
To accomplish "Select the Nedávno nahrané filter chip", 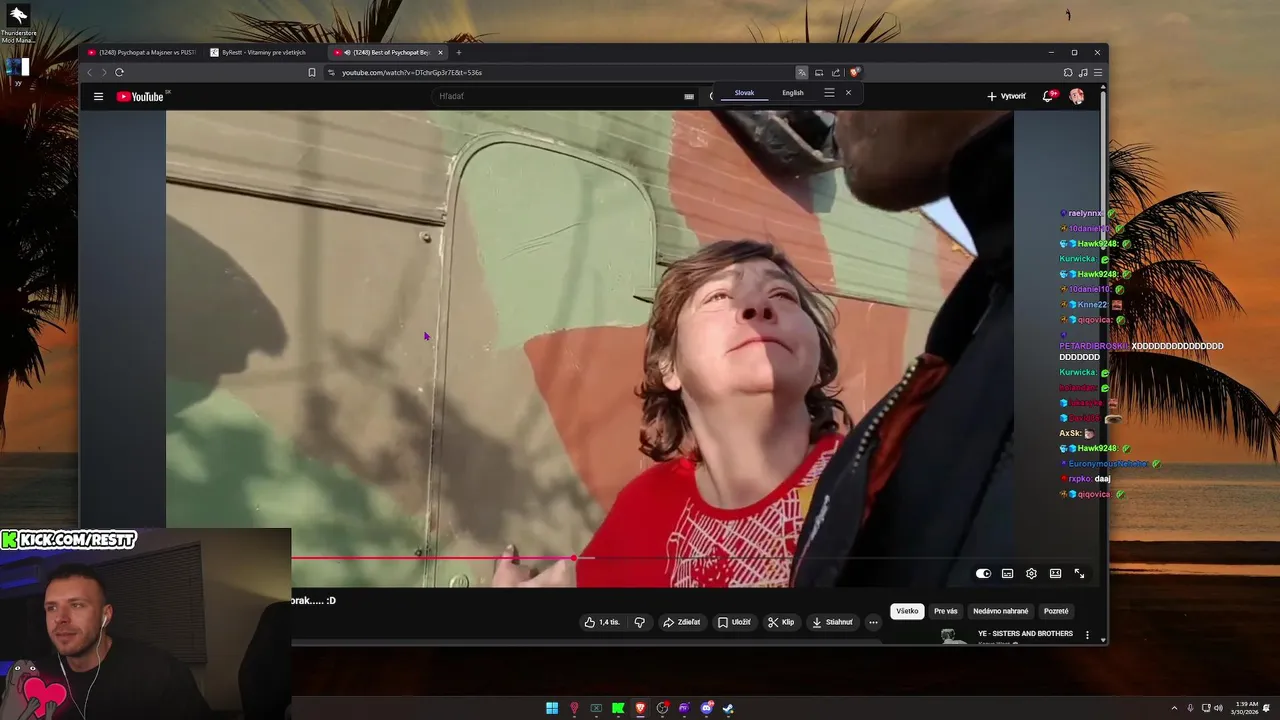I will click(x=1001, y=611).
